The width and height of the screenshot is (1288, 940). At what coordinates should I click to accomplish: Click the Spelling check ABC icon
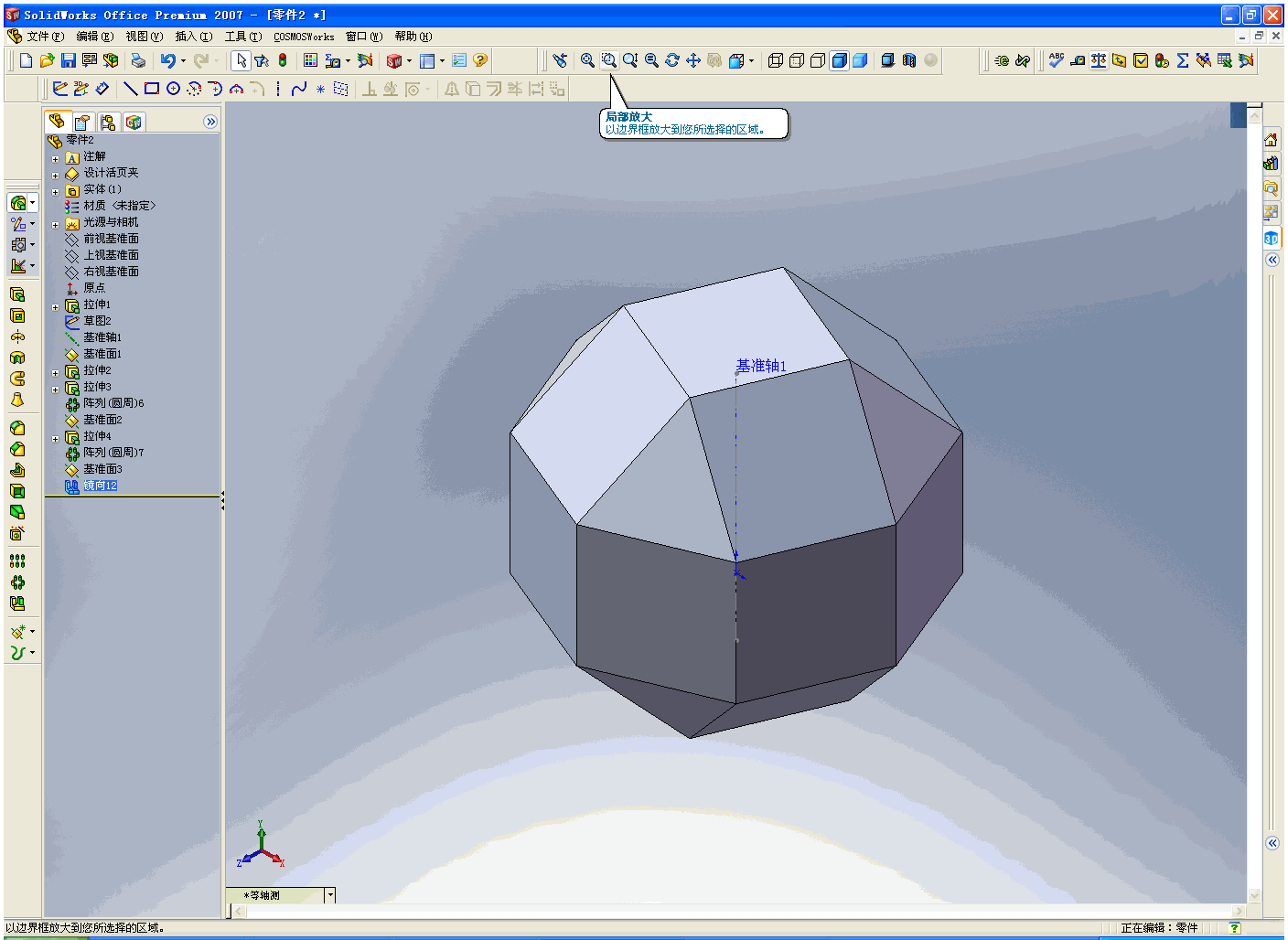(x=1057, y=60)
